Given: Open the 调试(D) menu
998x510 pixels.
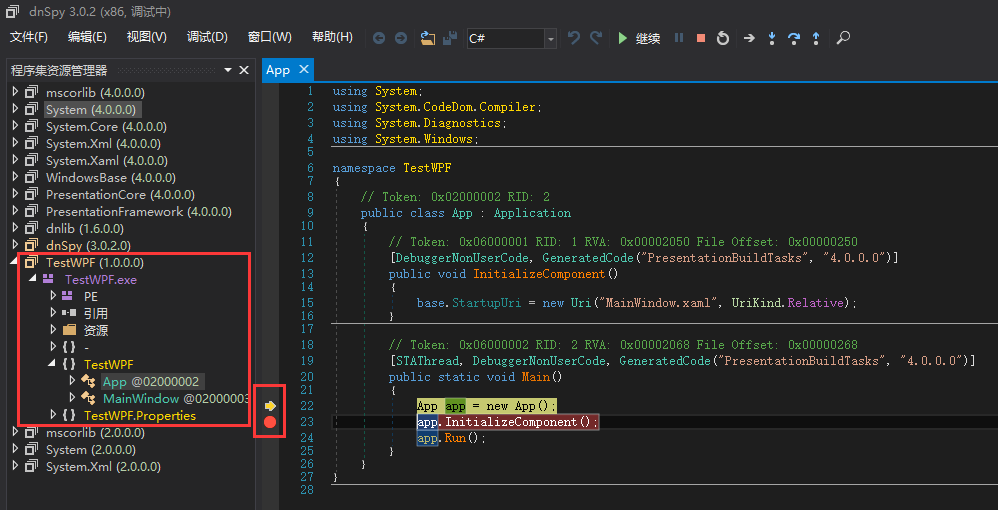Looking at the screenshot, I should click(x=207, y=37).
